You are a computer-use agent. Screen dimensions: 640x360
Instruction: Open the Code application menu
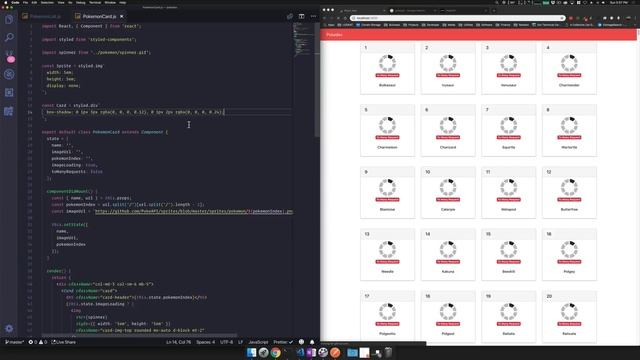(x=15, y=2)
